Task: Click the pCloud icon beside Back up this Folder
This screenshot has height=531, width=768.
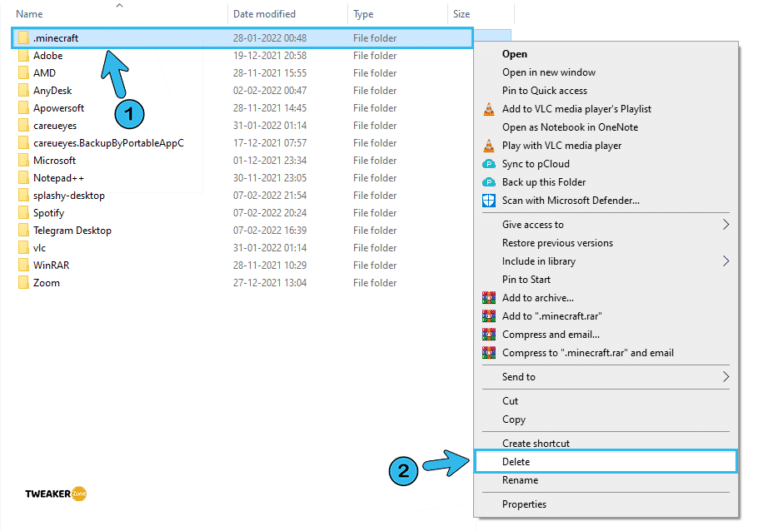Action: coord(489,182)
